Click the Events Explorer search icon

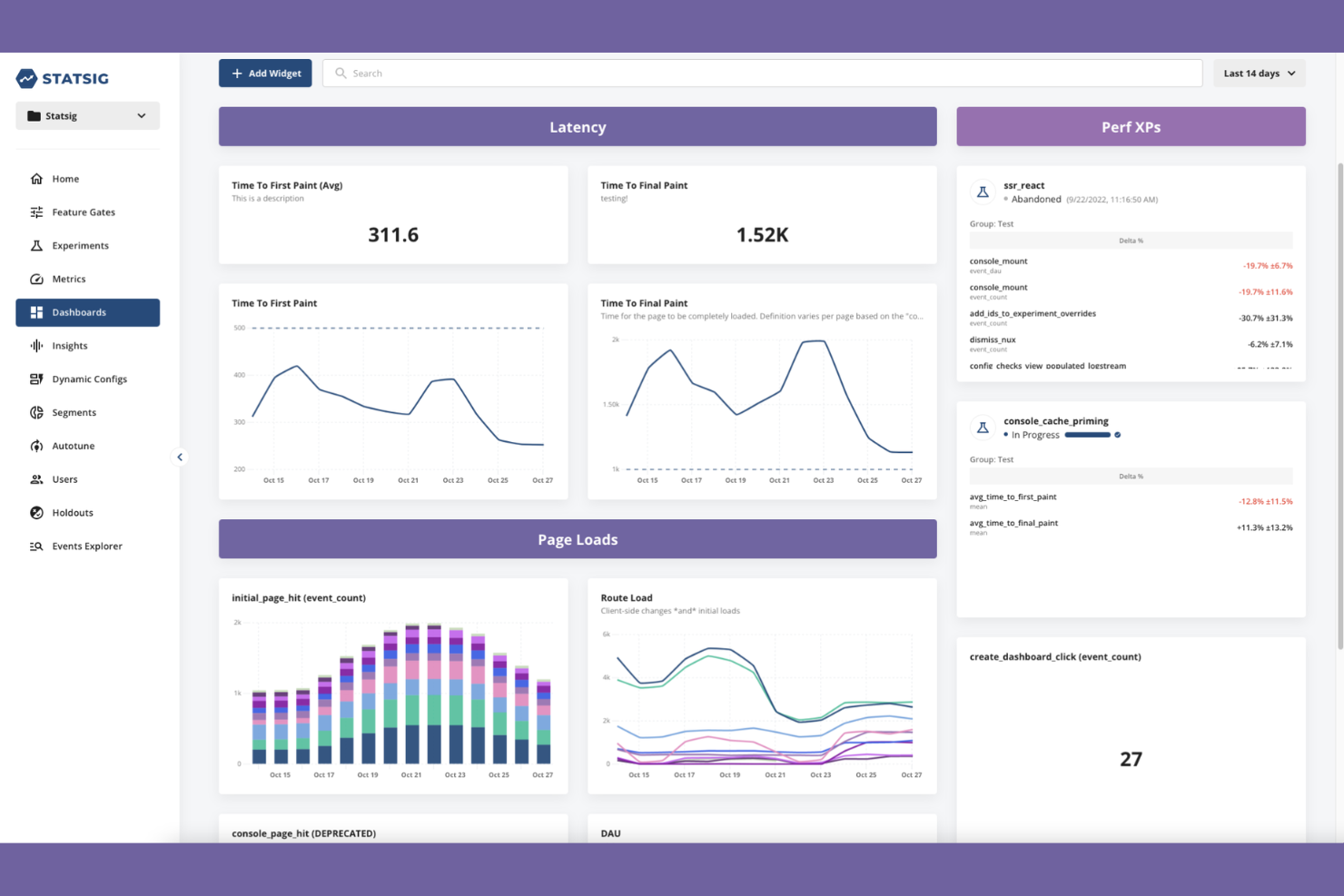pos(36,546)
